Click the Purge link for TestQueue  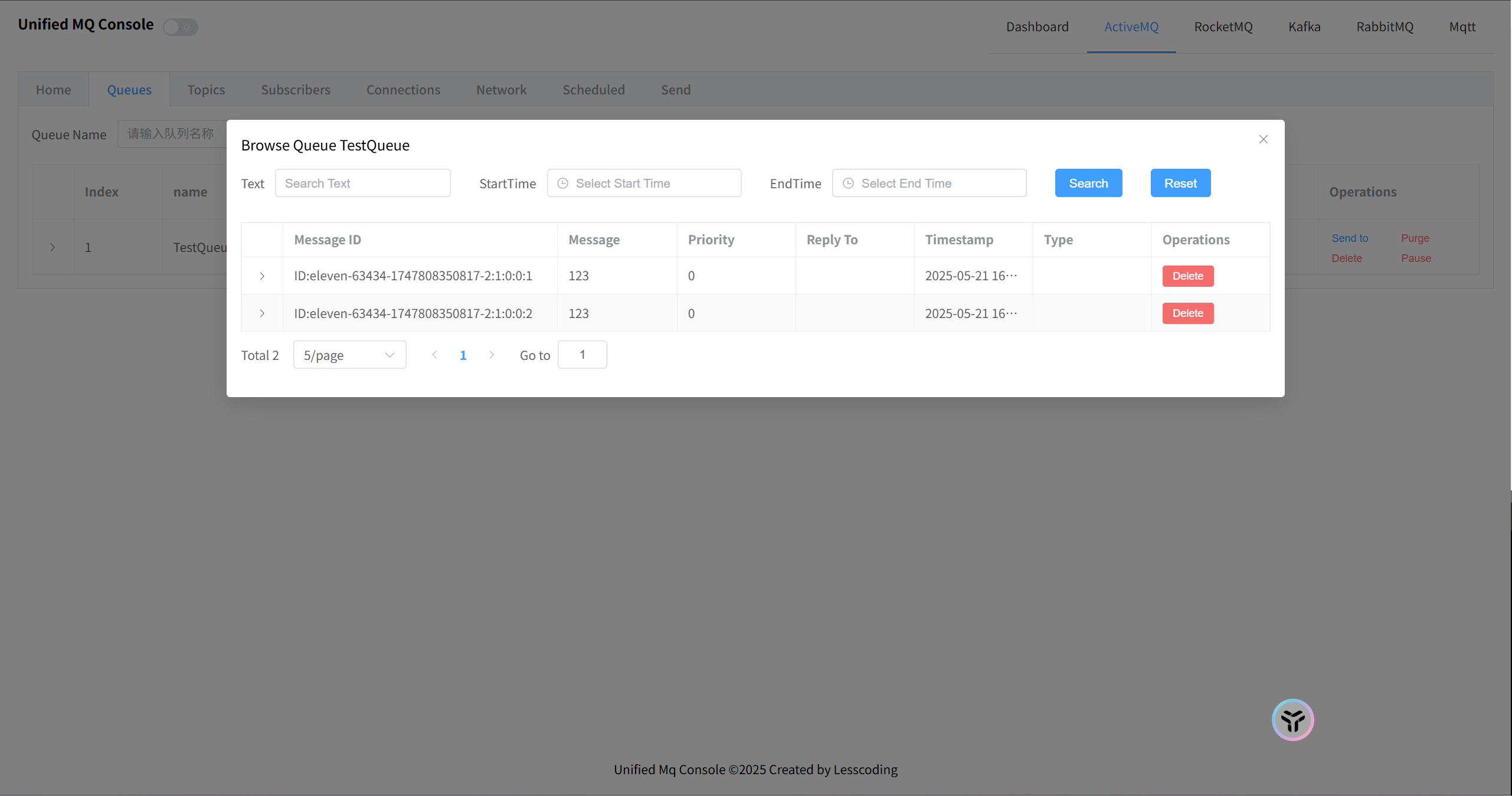coord(1415,238)
